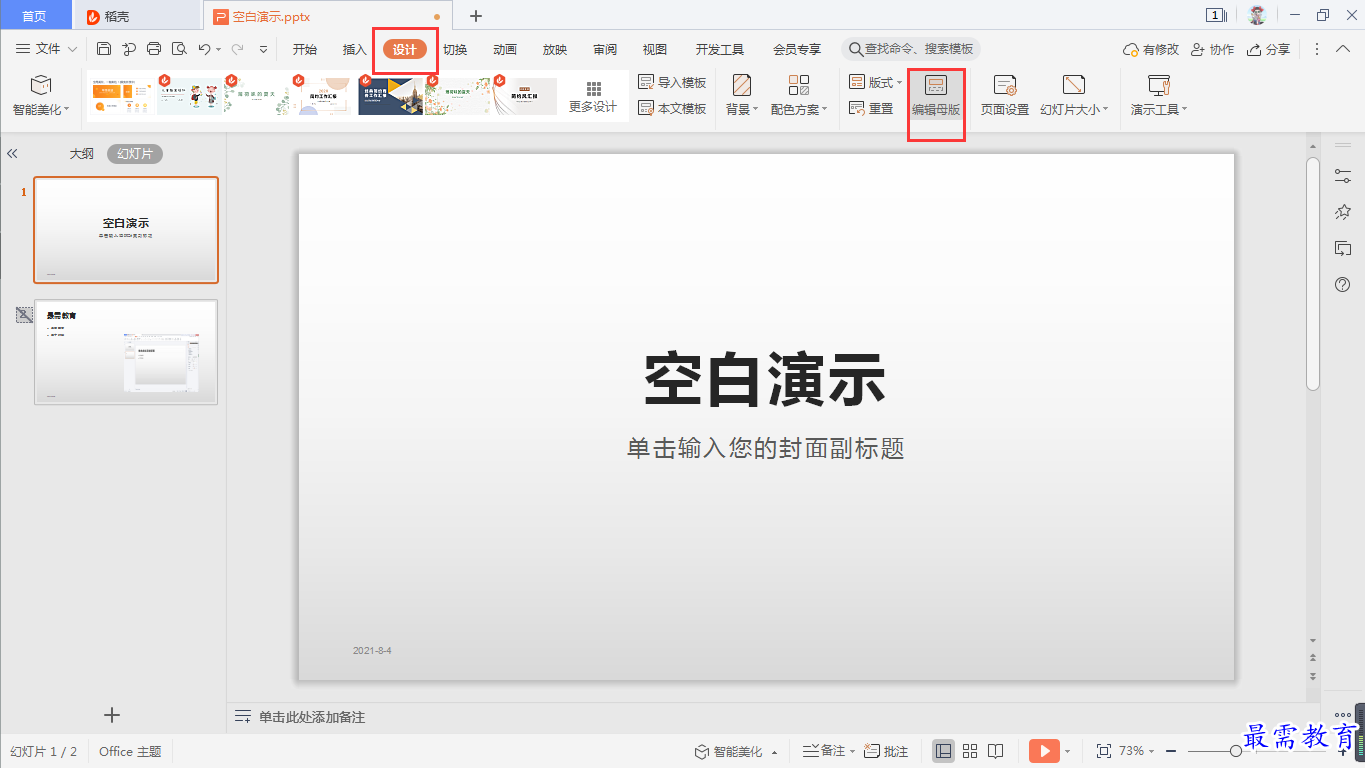Click the zoom slider handle

1236,751
